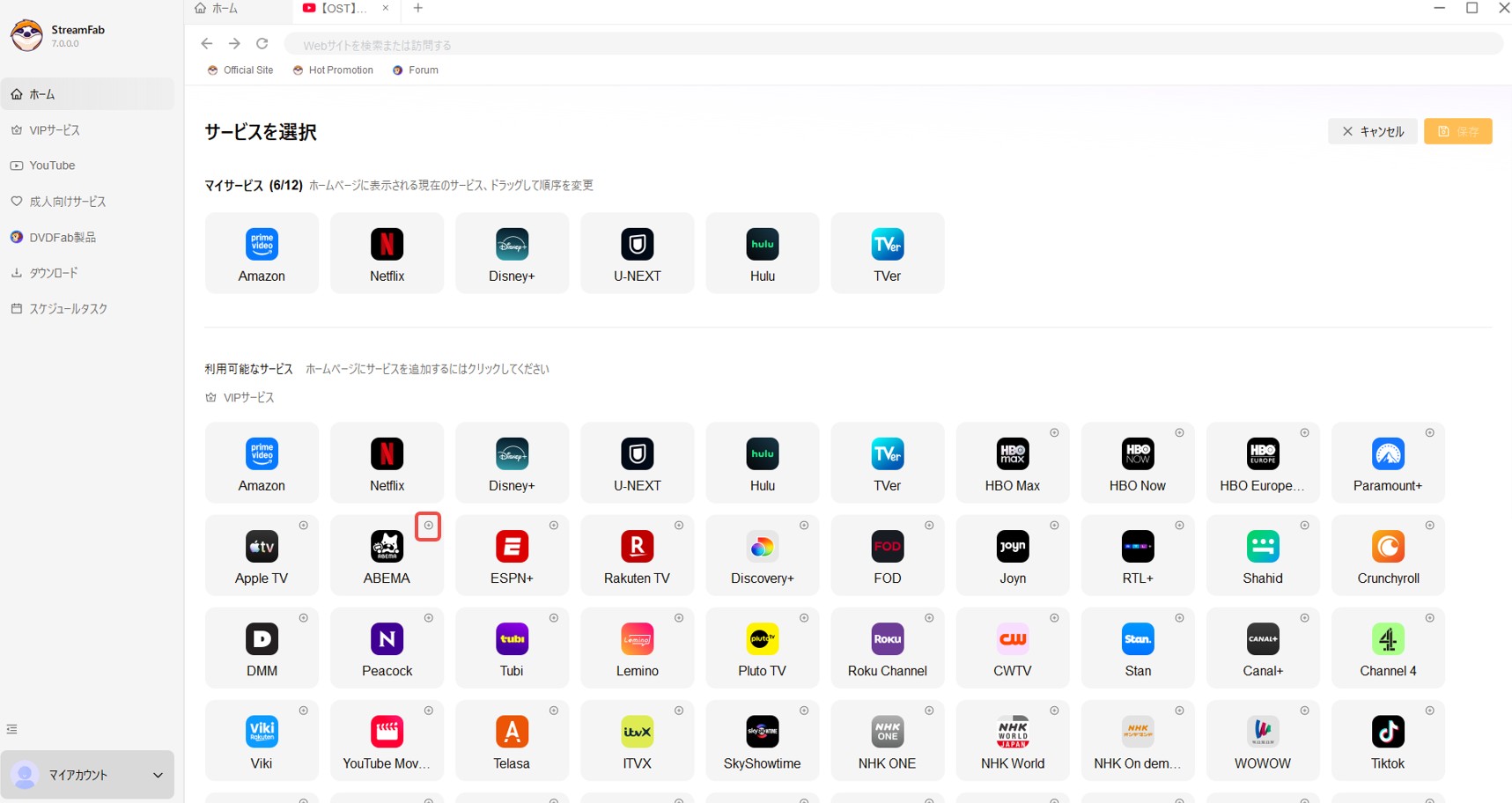Open 成人向けサービス in the sidebar
Viewport: 1512px width, 803px height.
pos(68,201)
